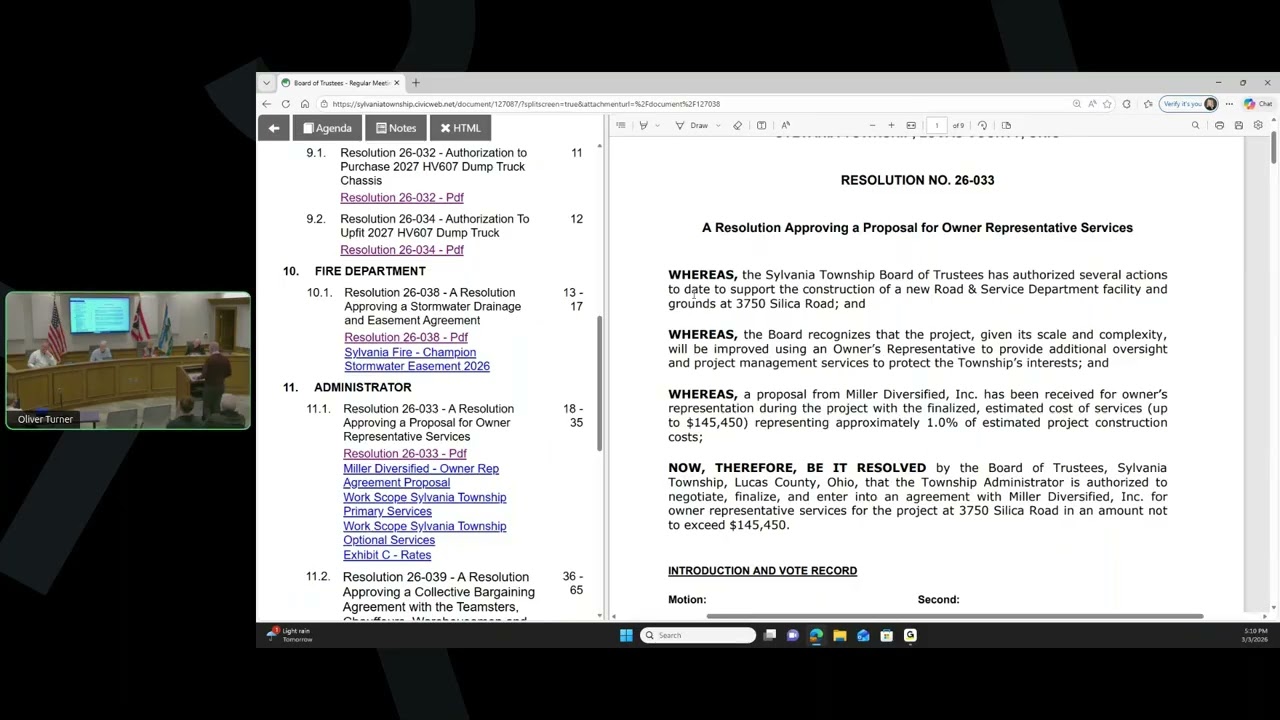
Task: Expand highlight color options dropdown
Action: [x=658, y=126]
